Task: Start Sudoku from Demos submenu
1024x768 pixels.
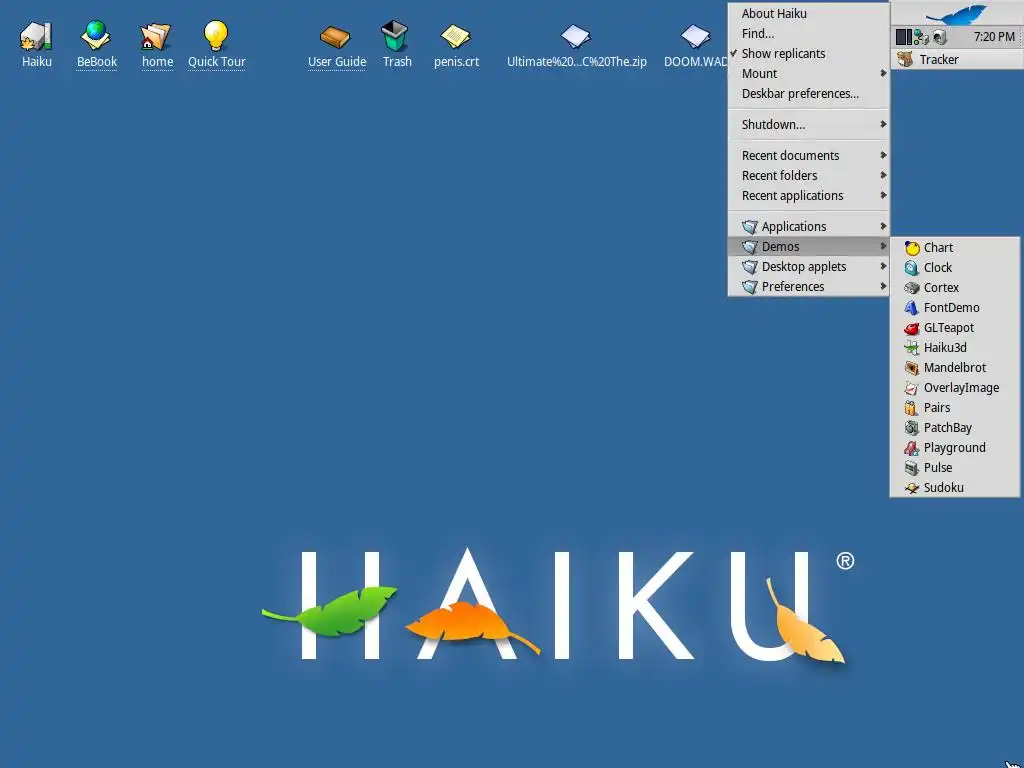Action: [x=955, y=488]
